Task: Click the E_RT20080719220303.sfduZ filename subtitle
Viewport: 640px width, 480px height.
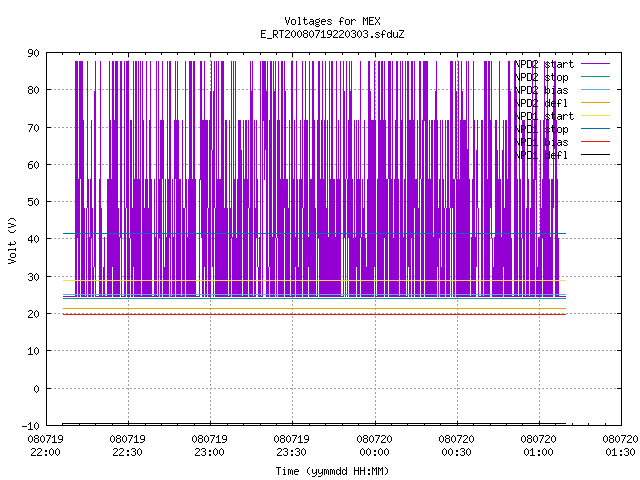Action: click(332, 34)
